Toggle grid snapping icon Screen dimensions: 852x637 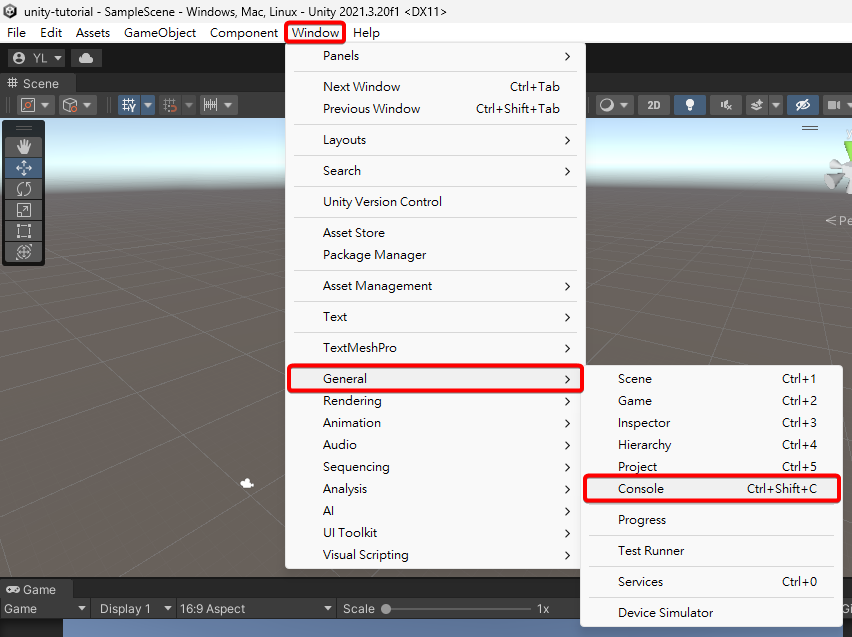point(170,105)
